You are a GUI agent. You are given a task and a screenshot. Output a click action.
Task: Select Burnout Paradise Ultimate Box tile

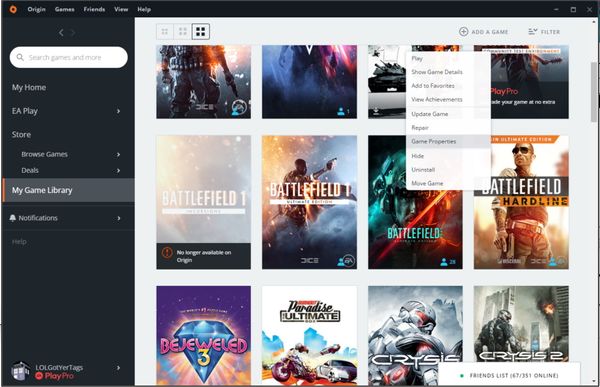point(309,335)
